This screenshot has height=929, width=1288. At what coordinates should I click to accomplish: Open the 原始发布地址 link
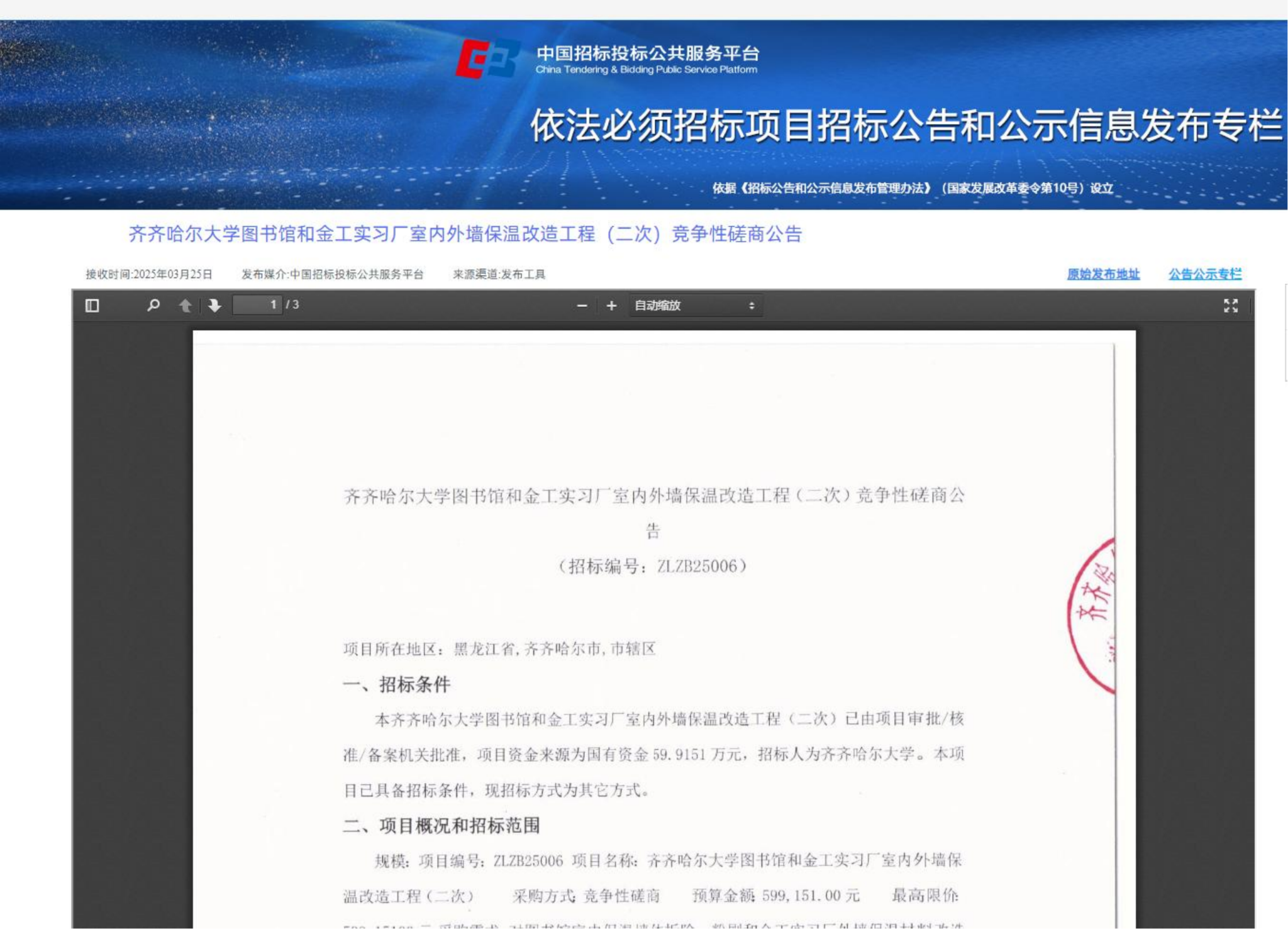(x=1103, y=274)
